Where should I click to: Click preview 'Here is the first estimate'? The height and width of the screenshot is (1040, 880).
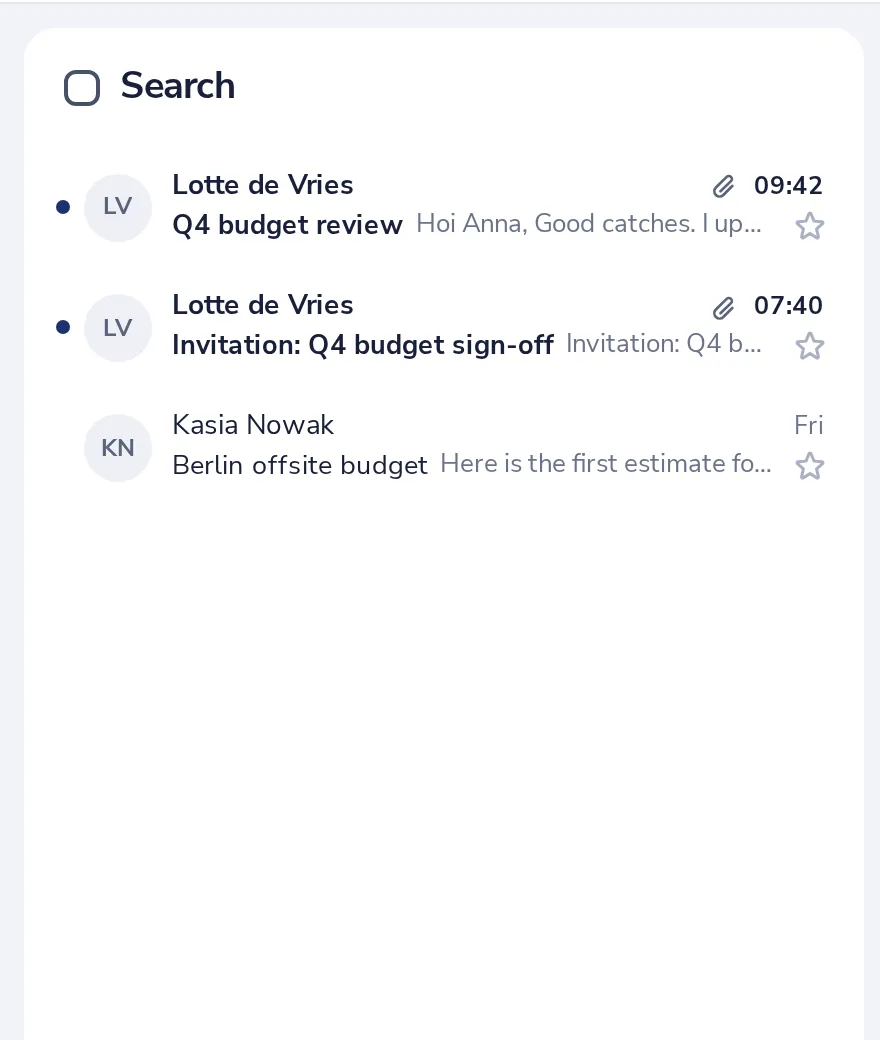(x=605, y=464)
